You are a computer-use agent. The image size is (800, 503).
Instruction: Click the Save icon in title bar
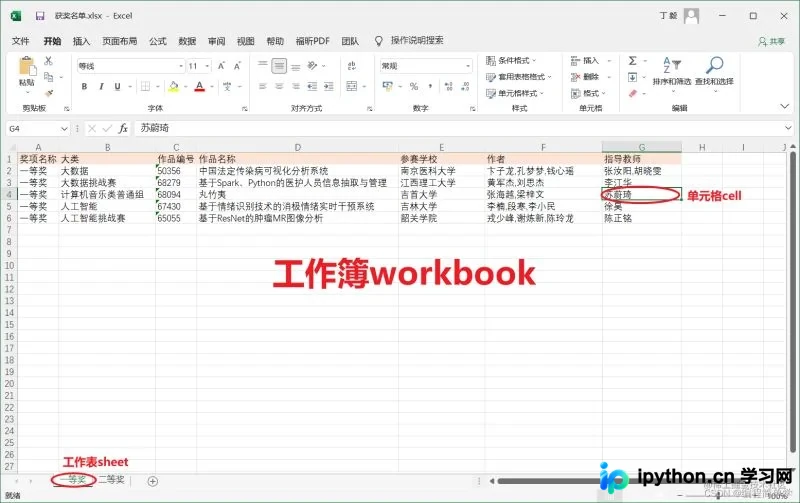pyautogui.click(x=40, y=16)
